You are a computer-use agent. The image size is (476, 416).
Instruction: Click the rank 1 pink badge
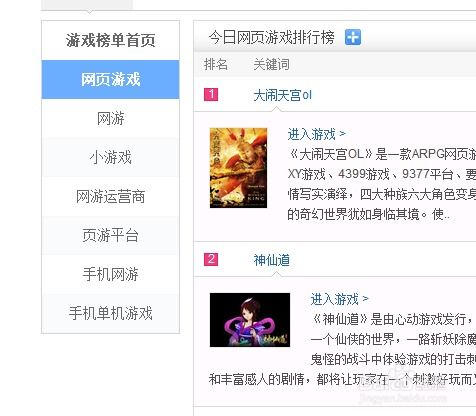pyautogui.click(x=211, y=94)
